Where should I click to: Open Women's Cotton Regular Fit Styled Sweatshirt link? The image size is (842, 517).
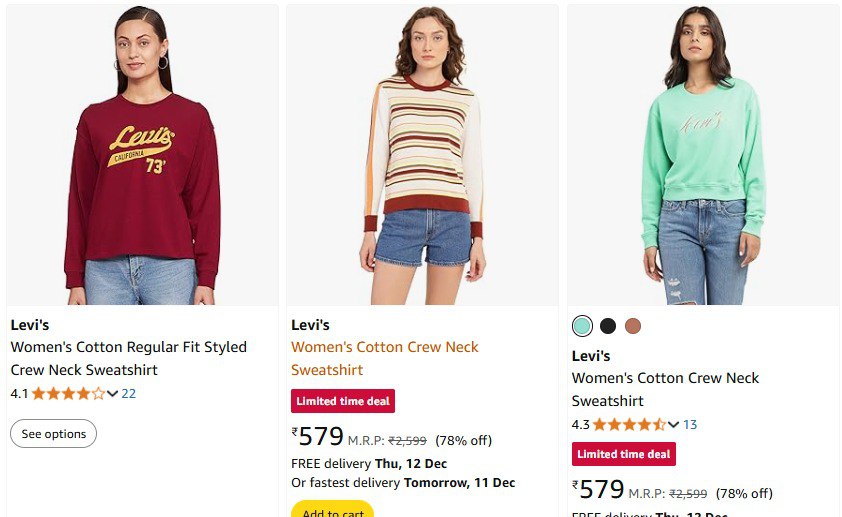coord(128,358)
